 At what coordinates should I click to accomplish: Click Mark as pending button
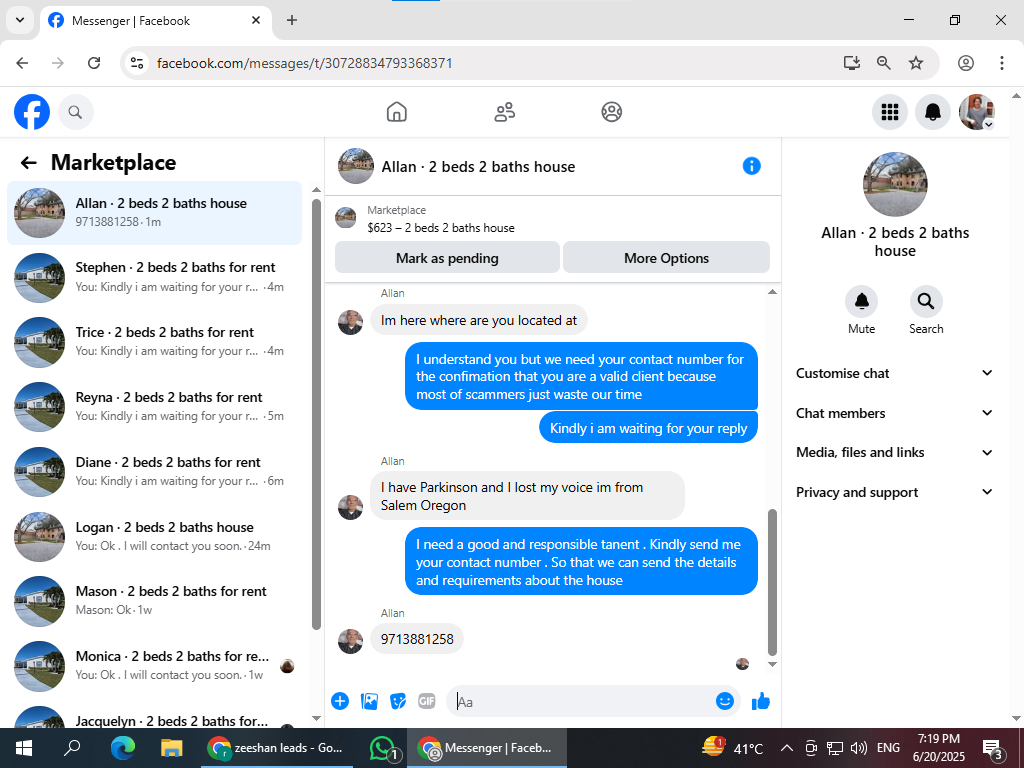[447, 258]
